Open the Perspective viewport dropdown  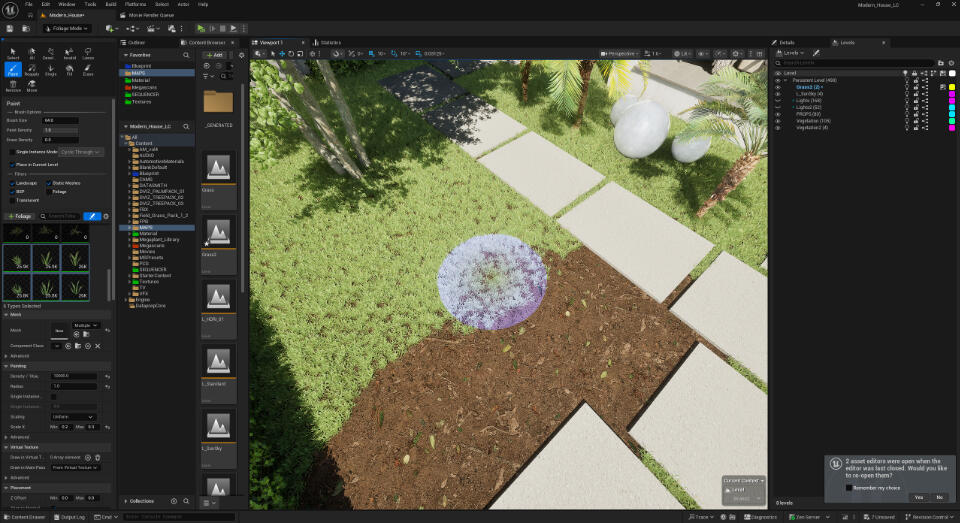(x=620, y=54)
